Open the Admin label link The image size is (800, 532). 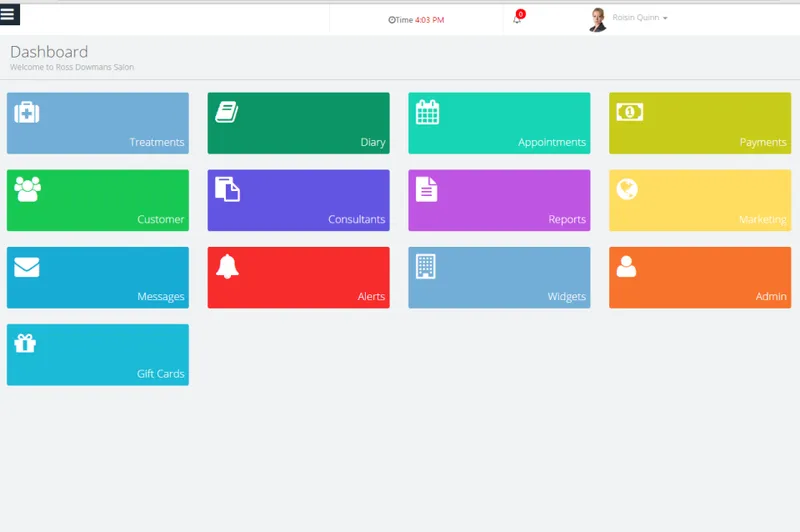(771, 296)
